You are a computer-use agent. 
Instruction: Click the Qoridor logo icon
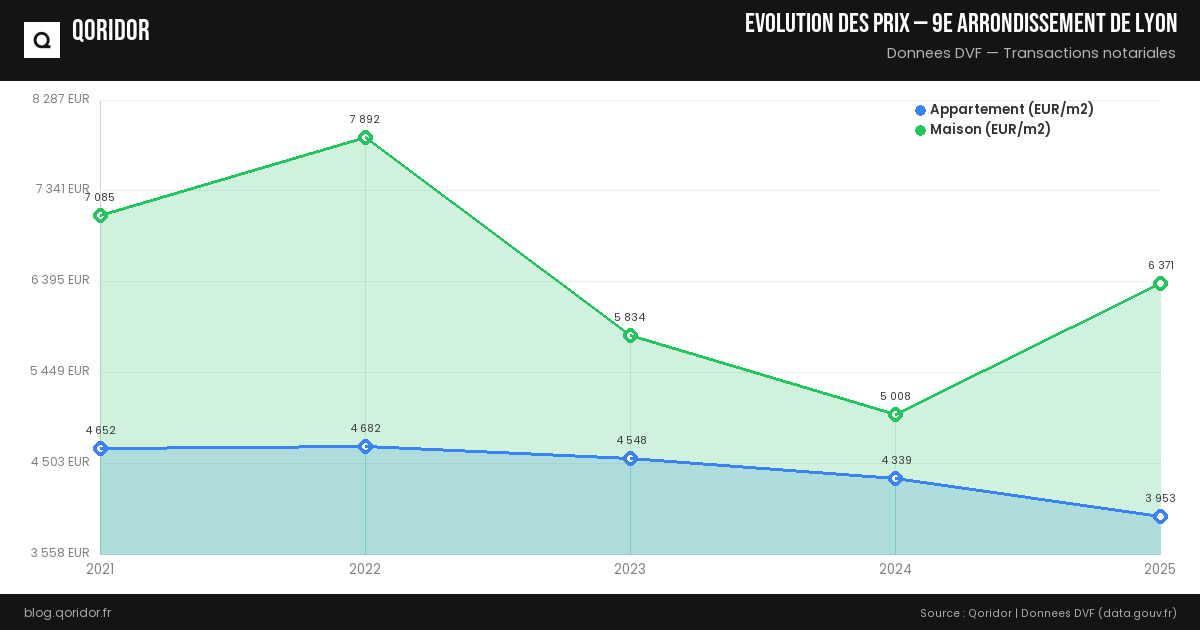pyautogui.click(x=42, y=40)
